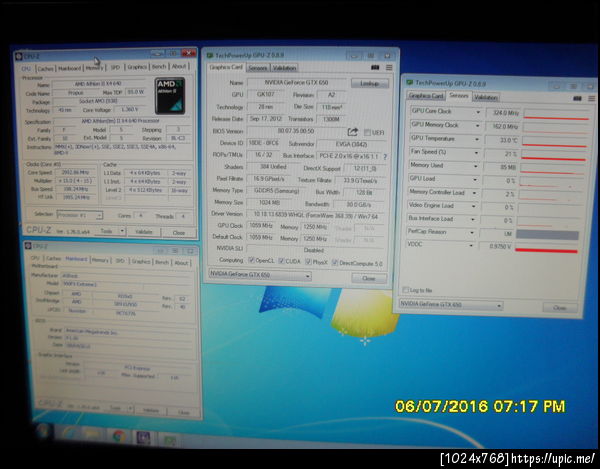Click the camera screenshot icon in GPU-Z Graphics Card window
600x469 pixels.
click(375, 68)
